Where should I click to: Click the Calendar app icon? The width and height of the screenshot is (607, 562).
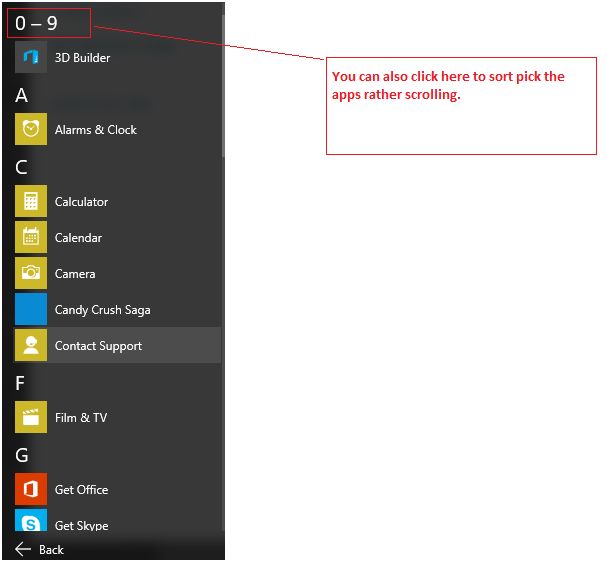[31, 237]
